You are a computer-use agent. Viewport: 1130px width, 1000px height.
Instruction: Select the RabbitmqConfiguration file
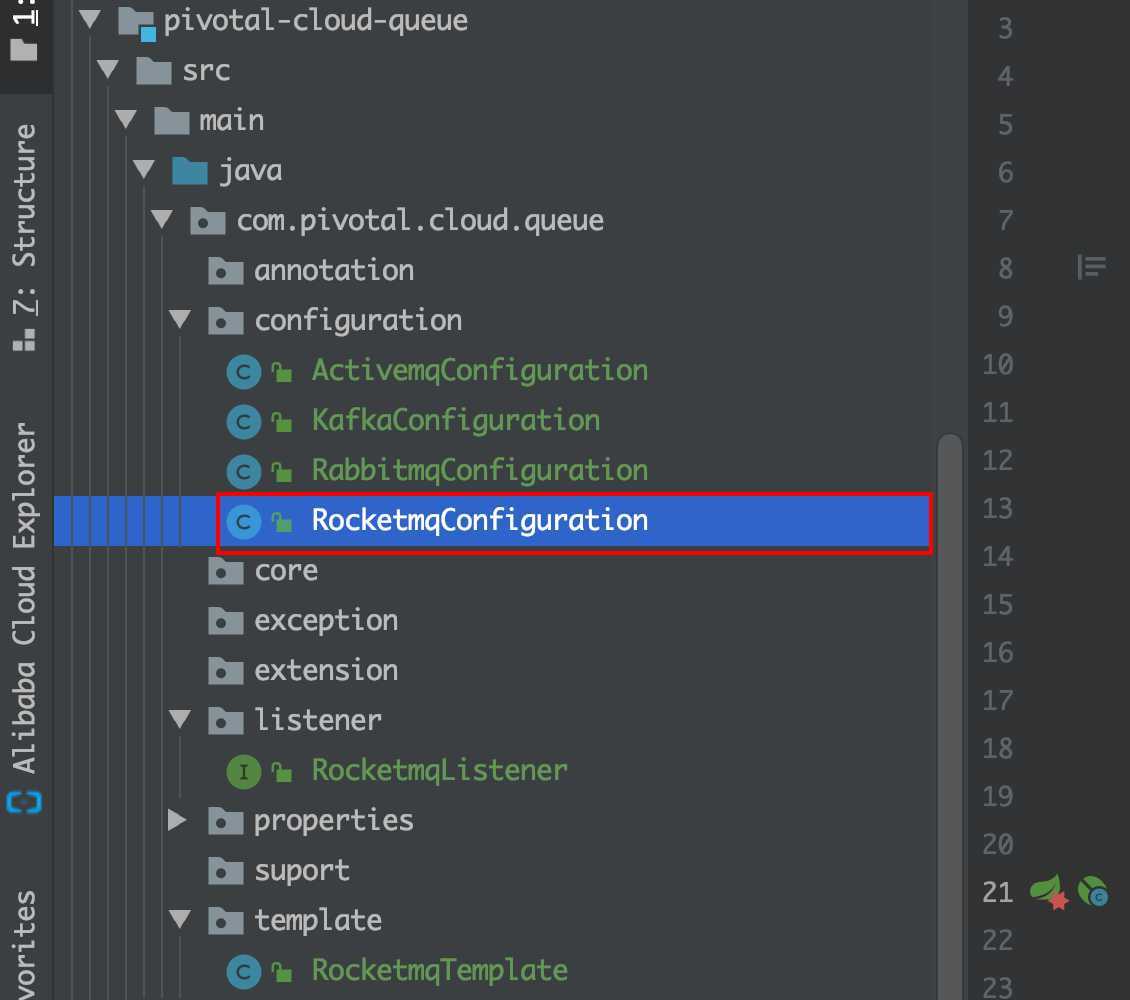coord(479,471)
